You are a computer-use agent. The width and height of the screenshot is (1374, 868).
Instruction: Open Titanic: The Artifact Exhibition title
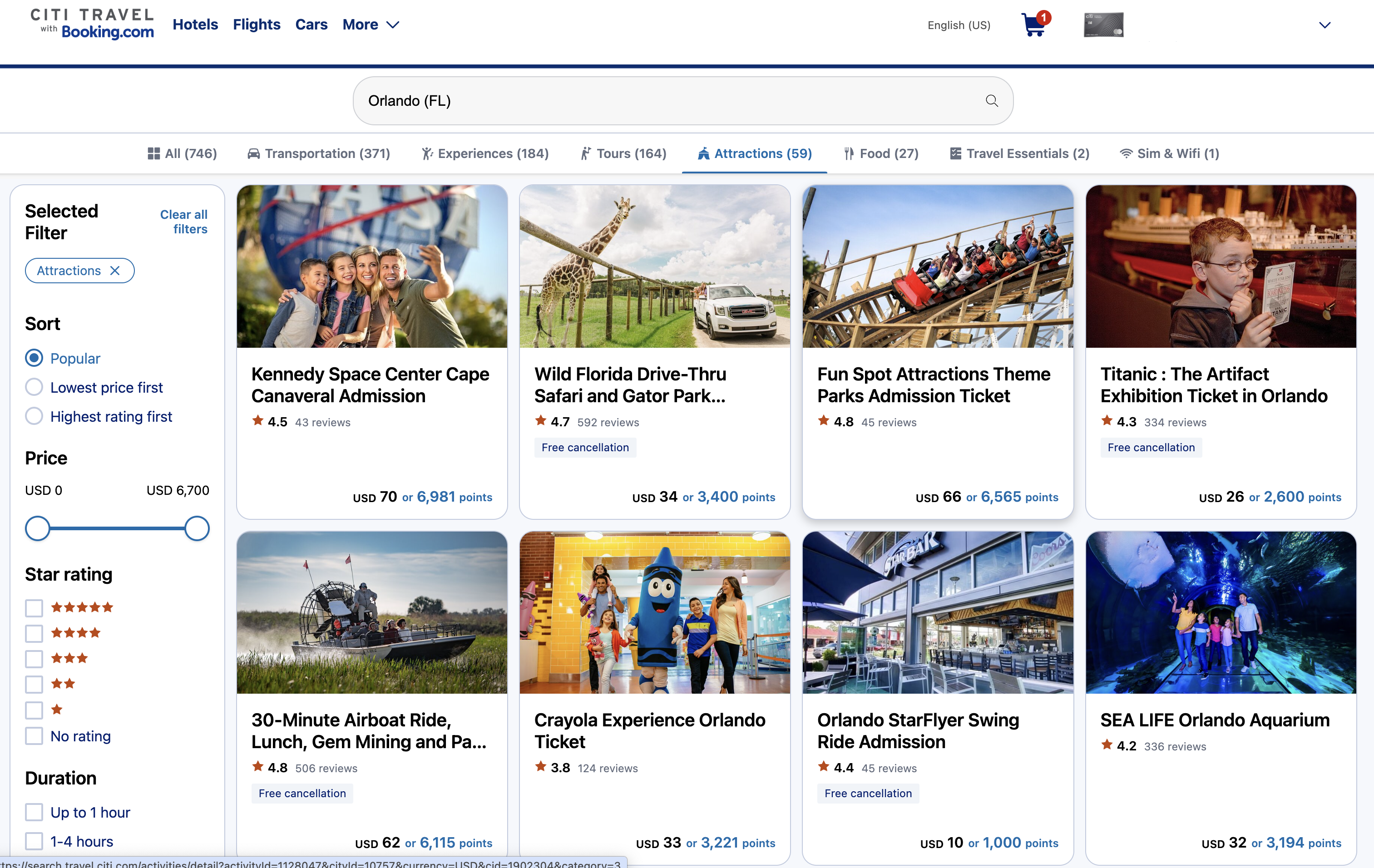point(1214,385)
